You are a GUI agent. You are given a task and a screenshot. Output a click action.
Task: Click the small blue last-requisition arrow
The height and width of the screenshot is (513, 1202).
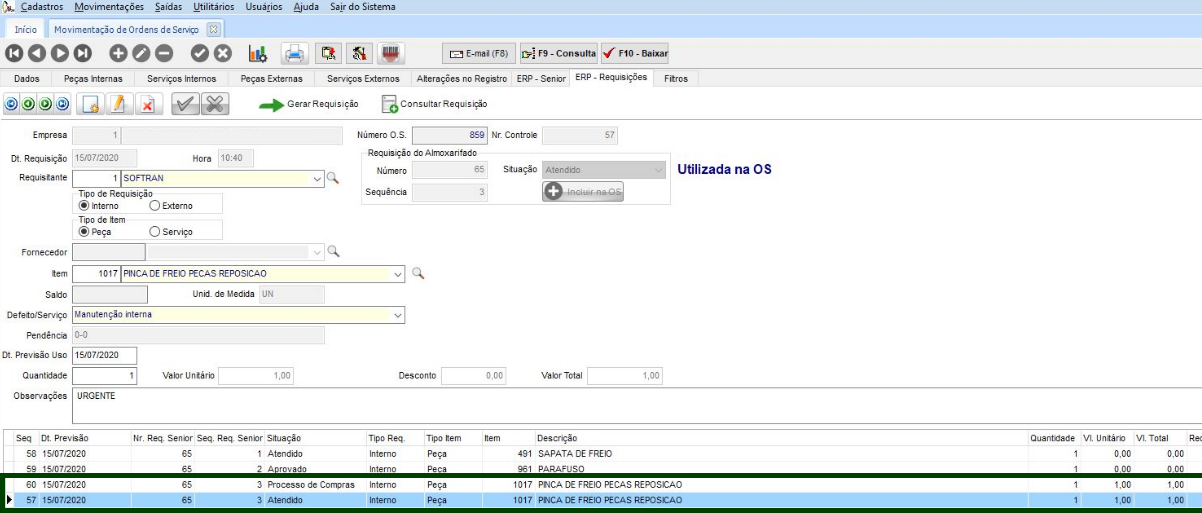(x=62, y=103)
